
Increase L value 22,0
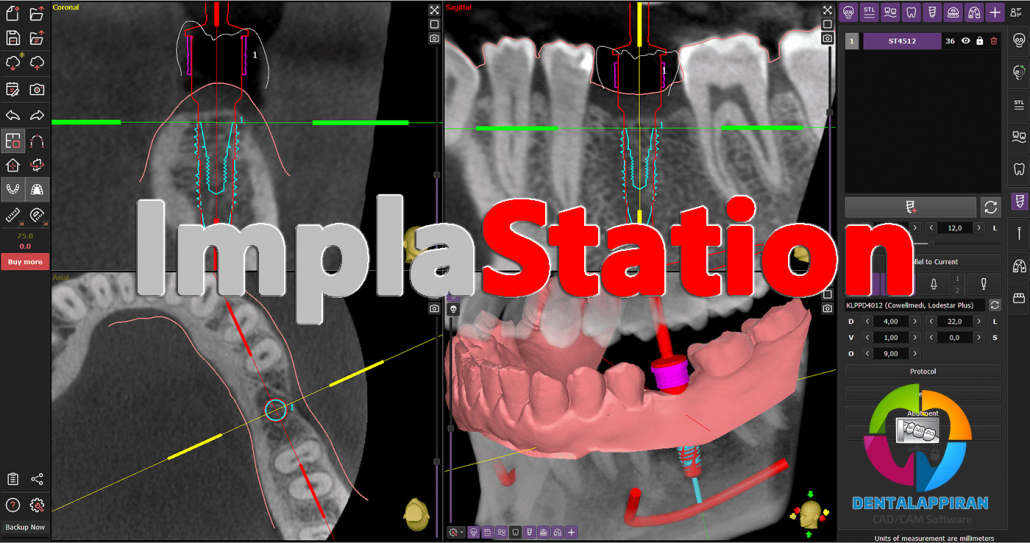pos(979,321)
